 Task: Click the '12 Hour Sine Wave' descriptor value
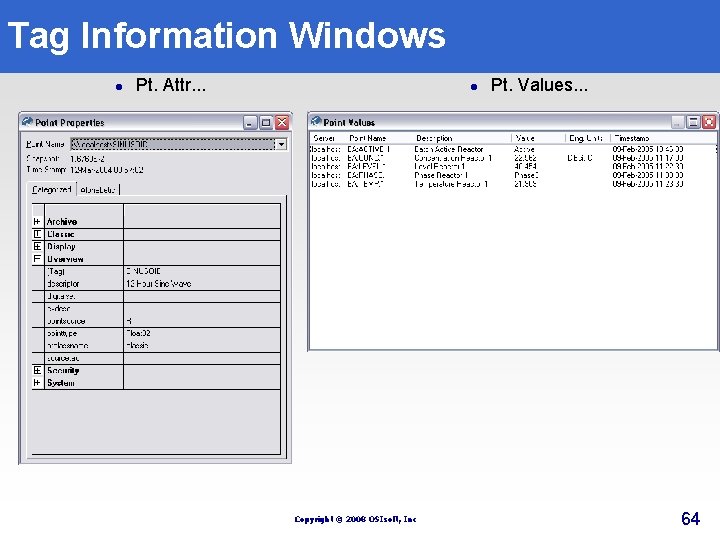pos(159,284)
